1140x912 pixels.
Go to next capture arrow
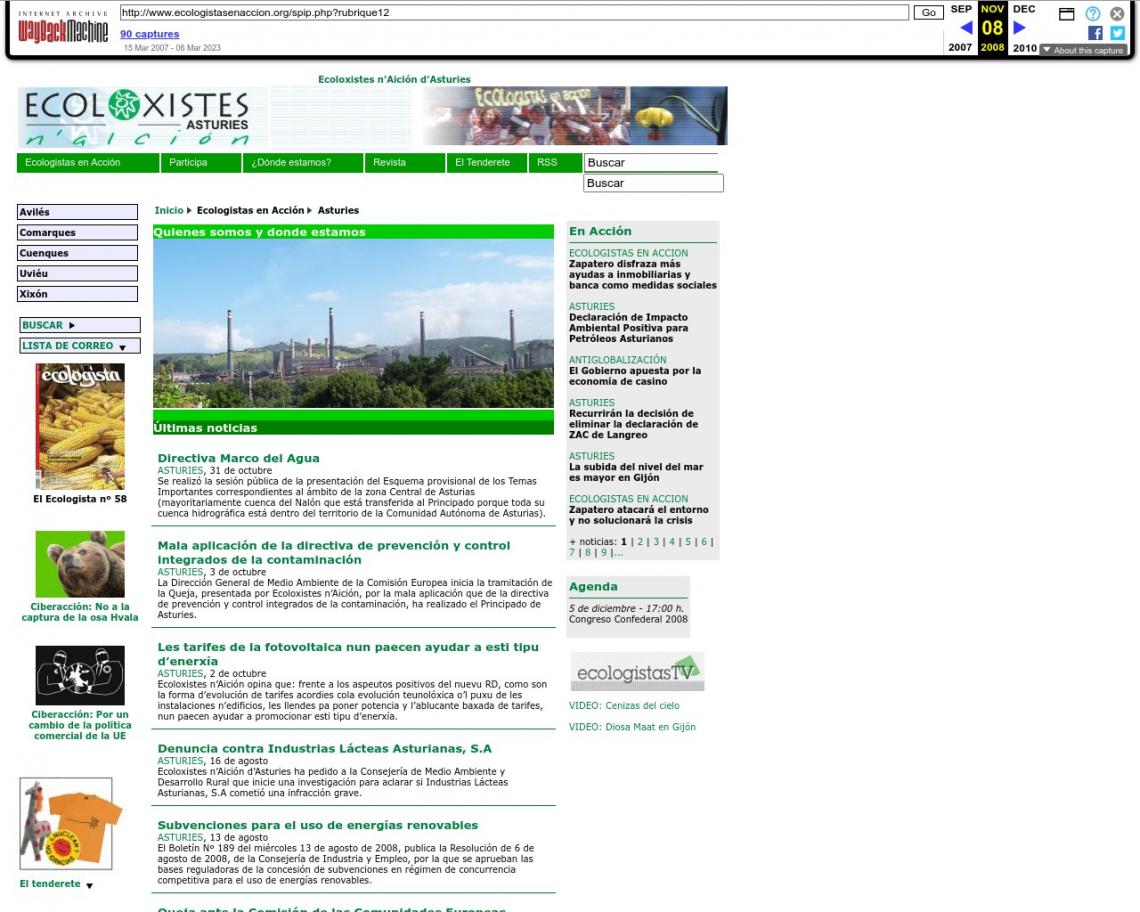click(1020, 28)
